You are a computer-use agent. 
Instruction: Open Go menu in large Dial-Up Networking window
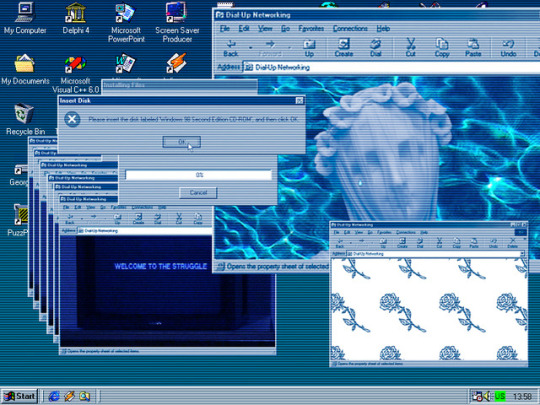pyautogui.click(x=285, y=29)
